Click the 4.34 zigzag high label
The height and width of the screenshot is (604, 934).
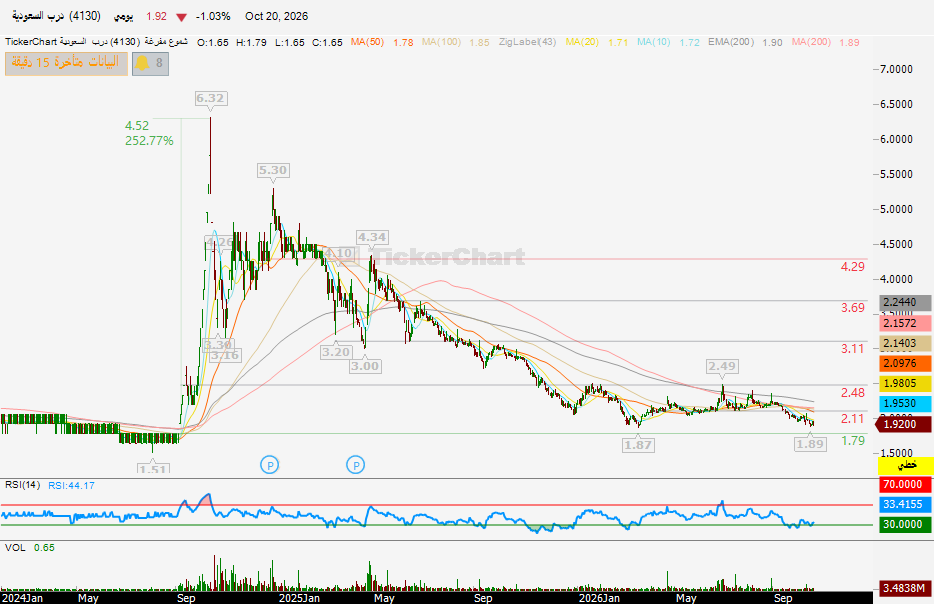point(372,237)
